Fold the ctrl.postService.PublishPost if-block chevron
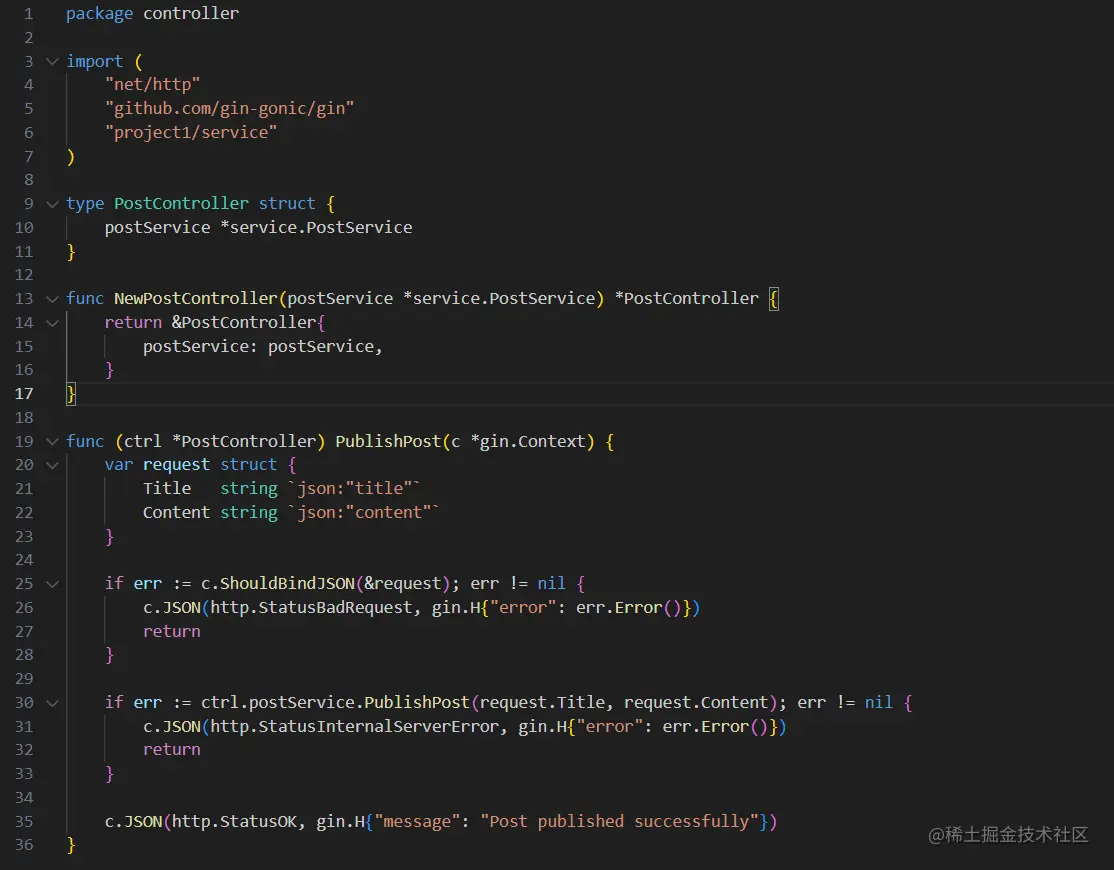Image resolution: width=1114 pixels, height=870 pixels. tap(52, 703)
